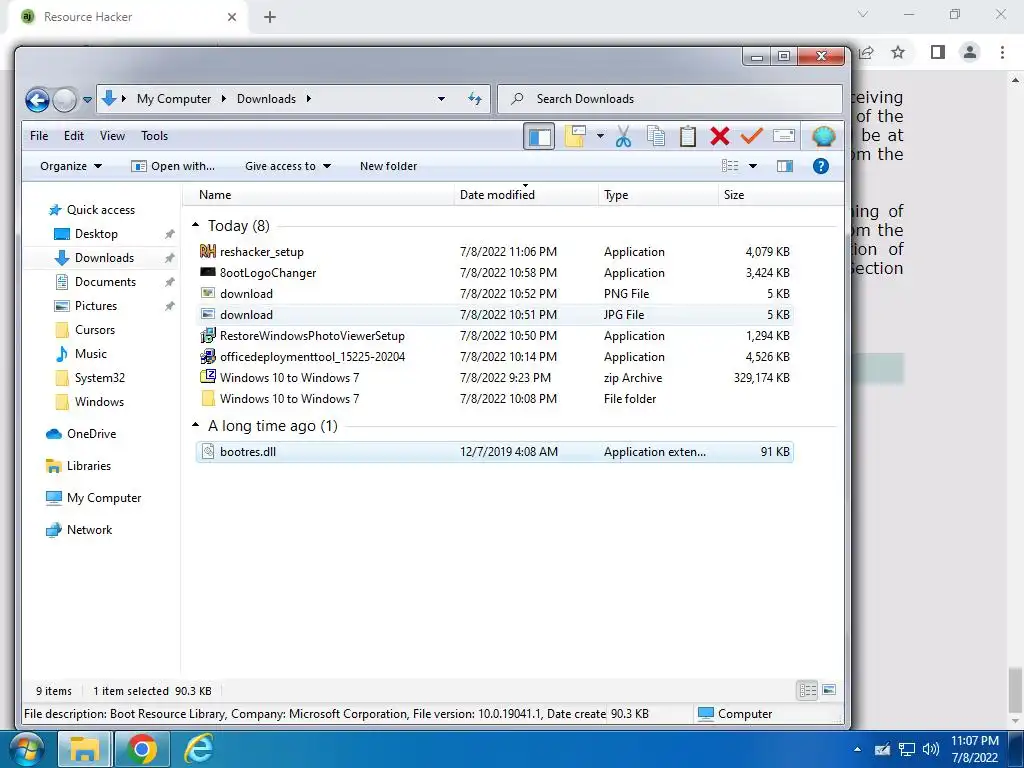Select the download JPG file
Screen dimensions: 1024x768
click(495, 314)
